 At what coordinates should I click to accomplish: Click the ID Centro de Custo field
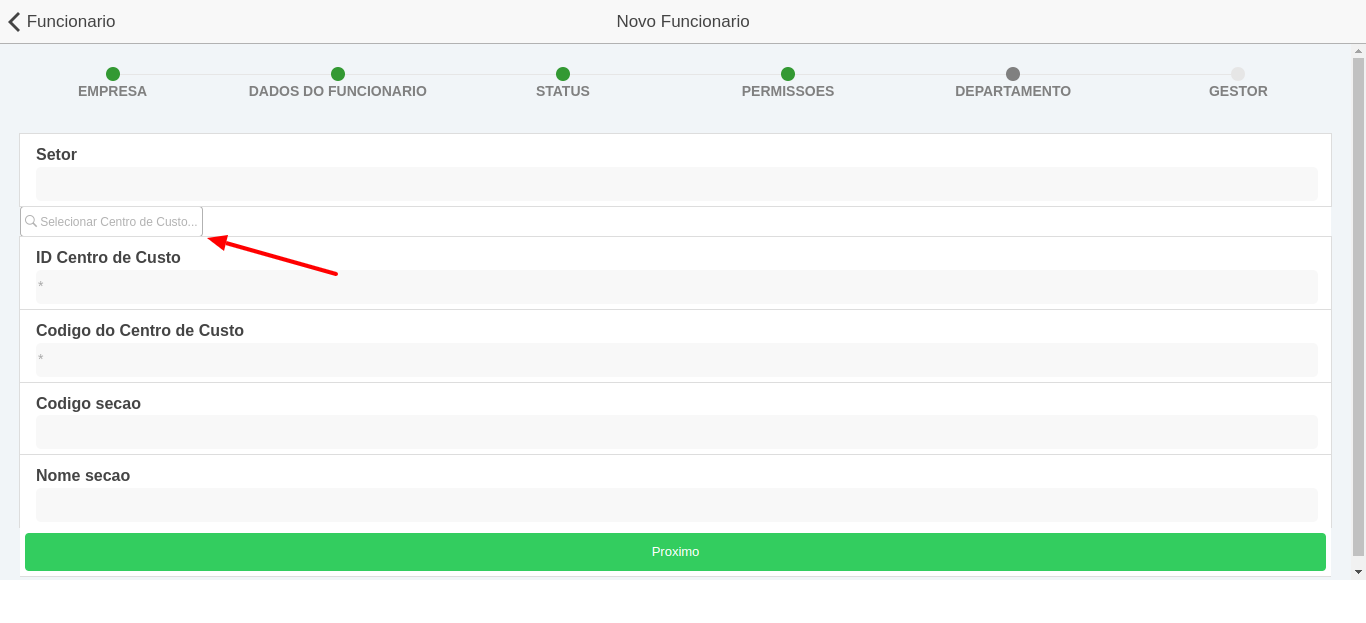(676, 287)
